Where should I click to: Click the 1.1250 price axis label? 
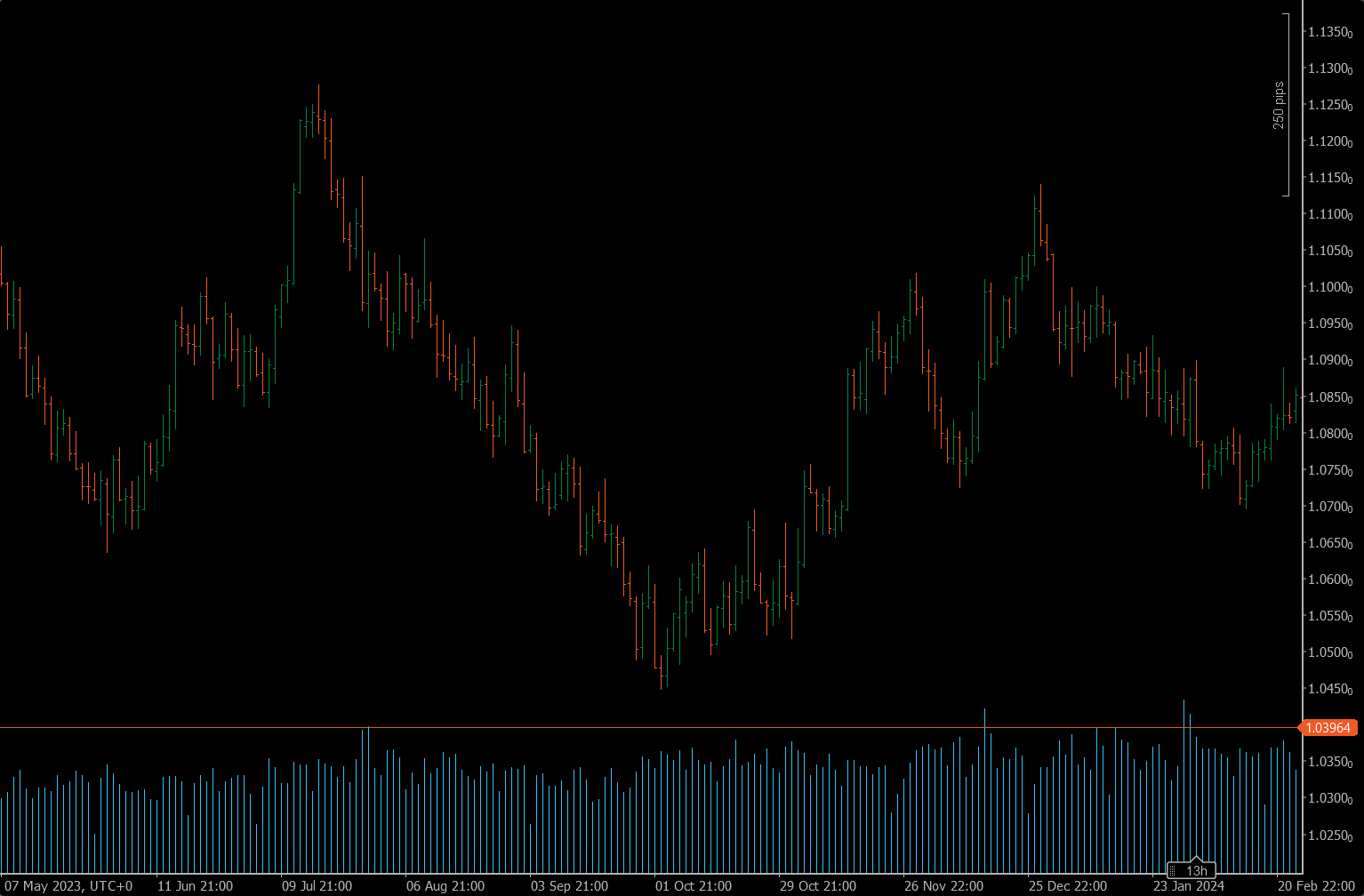point(1329,106)
